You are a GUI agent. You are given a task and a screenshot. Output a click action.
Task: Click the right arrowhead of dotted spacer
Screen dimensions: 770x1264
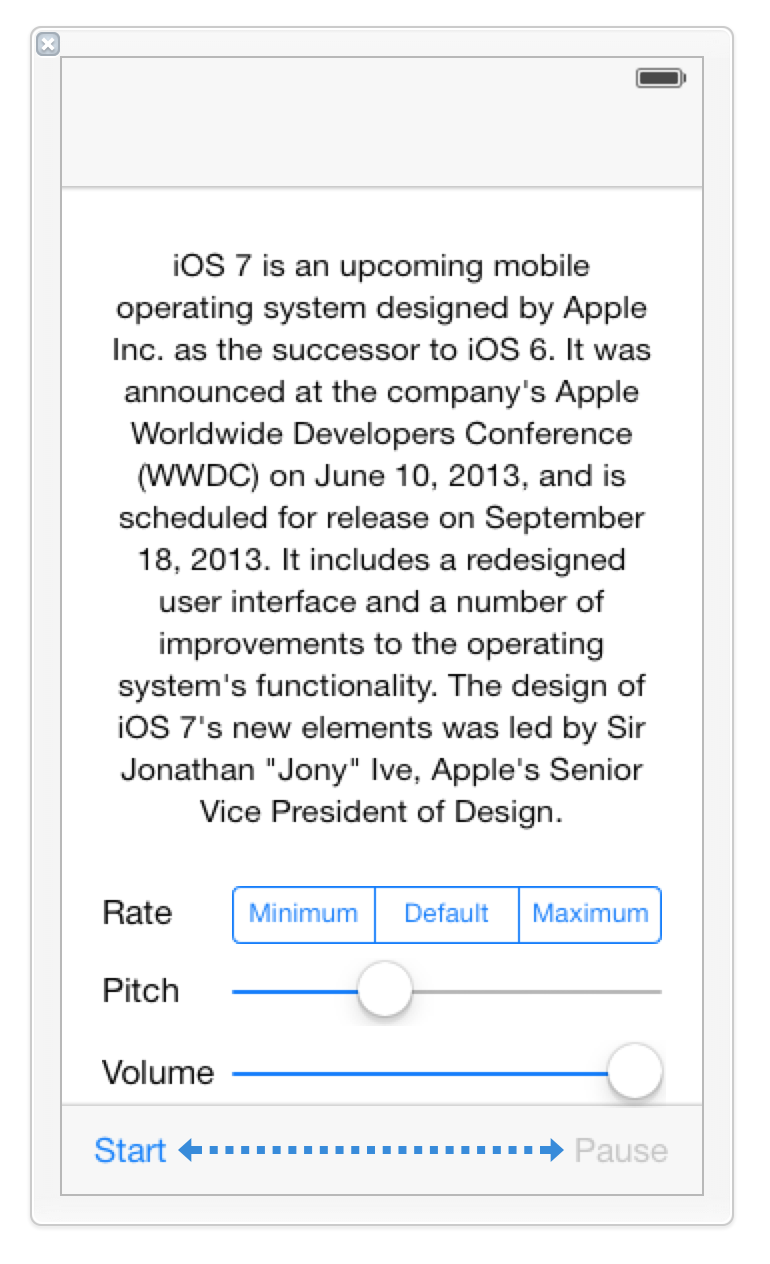pyautogui.click(x=555, y=1151)
